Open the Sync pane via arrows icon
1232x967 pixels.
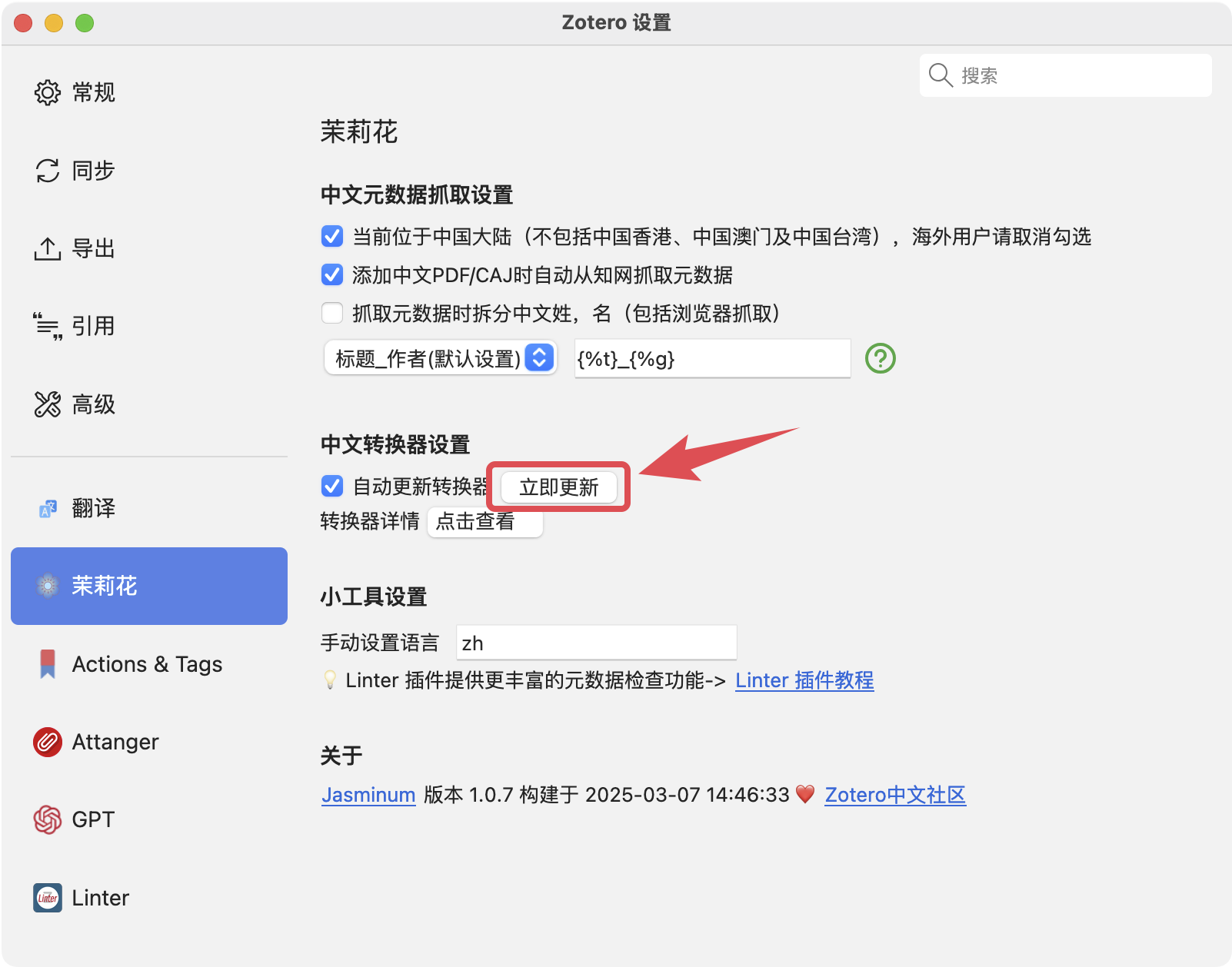point(47,171)
